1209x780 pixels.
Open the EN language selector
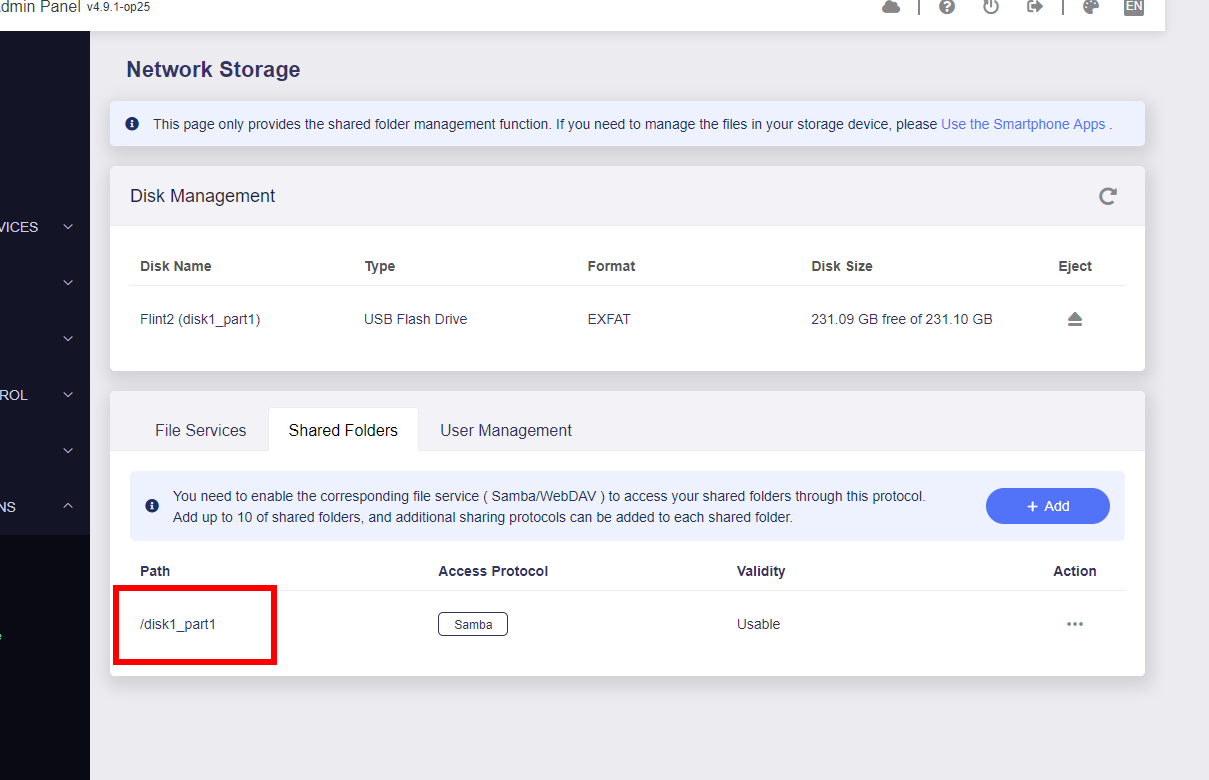click(x=1133, y=7)
